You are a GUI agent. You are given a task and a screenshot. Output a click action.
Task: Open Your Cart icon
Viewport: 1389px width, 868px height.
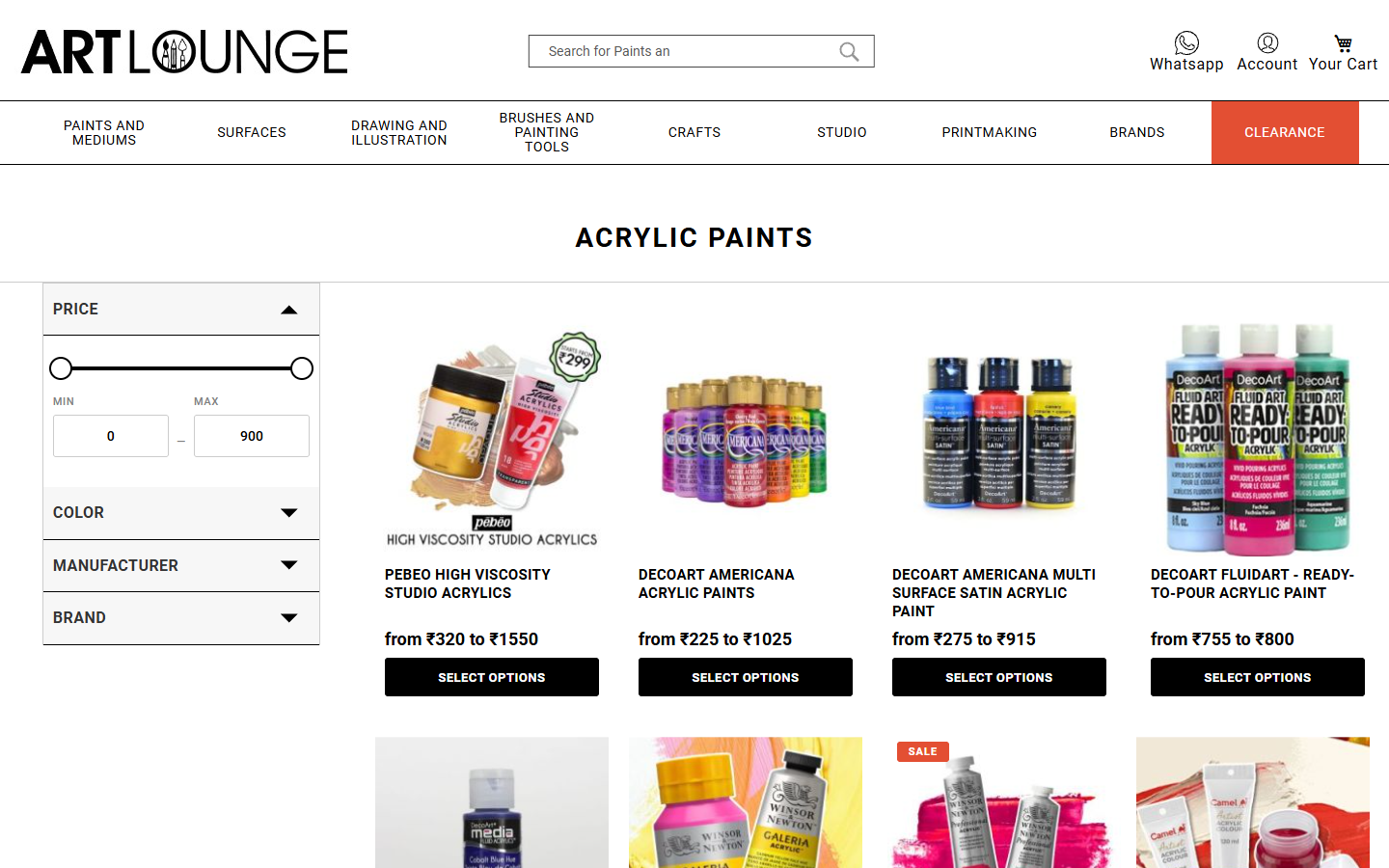click(x=1343, y=43)
